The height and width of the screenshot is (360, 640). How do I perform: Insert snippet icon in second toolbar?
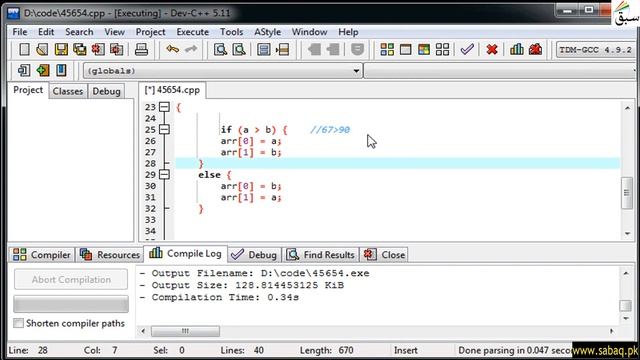click(24, 70)
